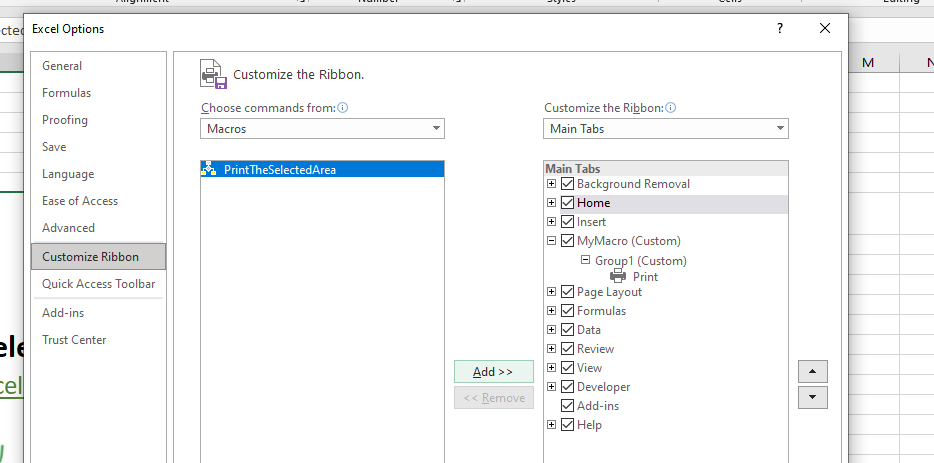Expand the Developer tree node
Viewport: 934px width, 463px height.
pyautogui.click(x=552, y=387)
